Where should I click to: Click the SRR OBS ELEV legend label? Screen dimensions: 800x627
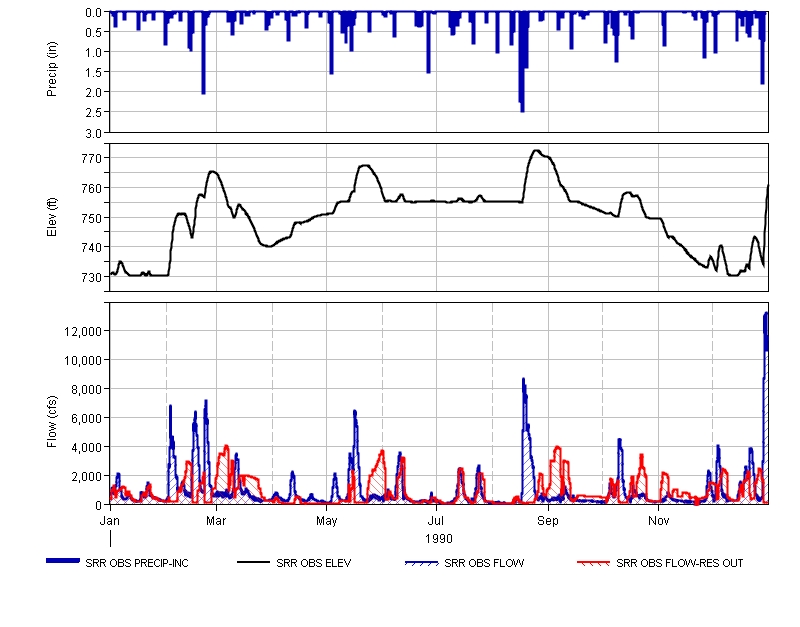click(x=314, y=563)
